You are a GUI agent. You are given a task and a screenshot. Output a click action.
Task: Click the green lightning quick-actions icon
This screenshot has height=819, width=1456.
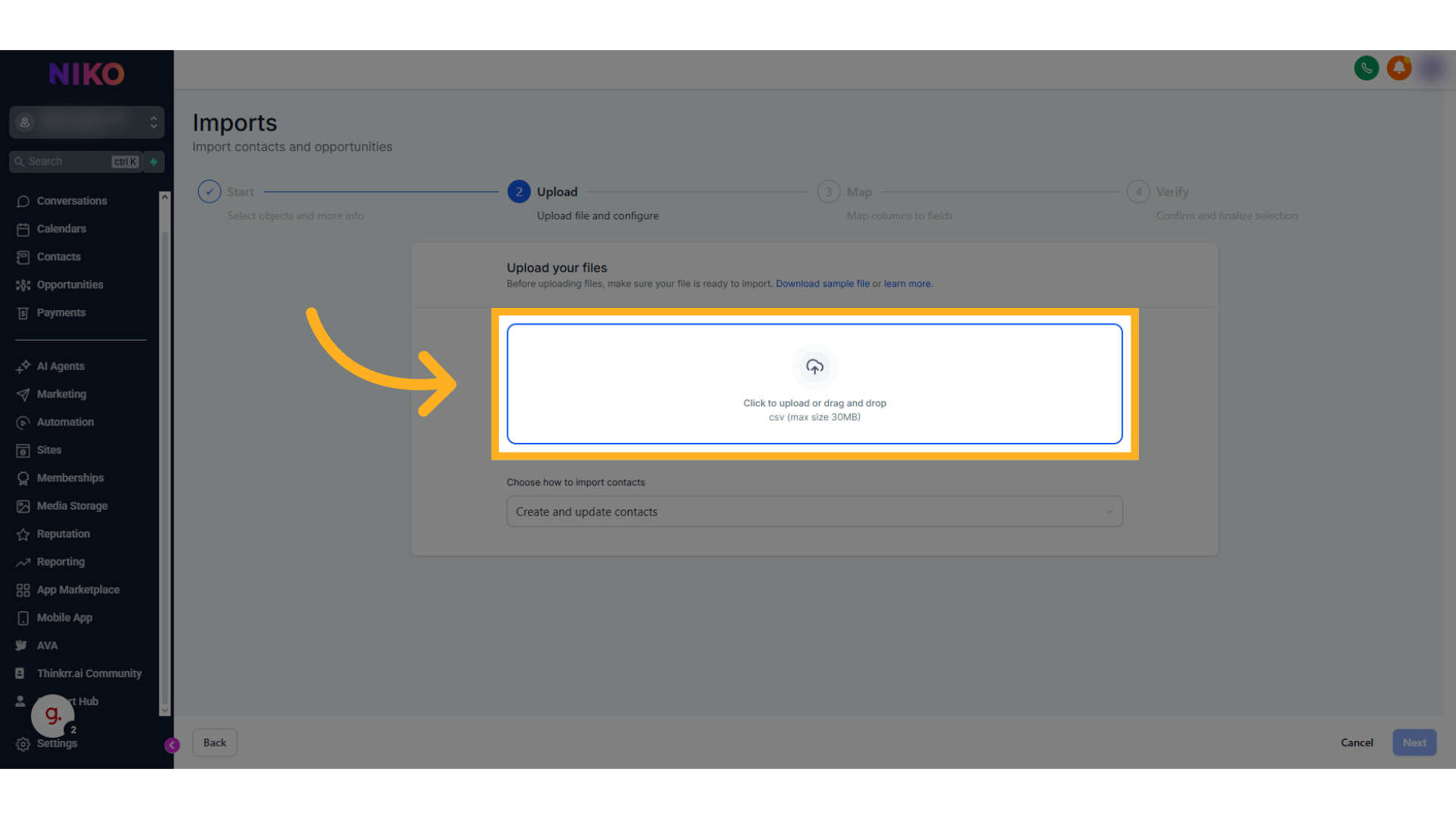[154, 162]
